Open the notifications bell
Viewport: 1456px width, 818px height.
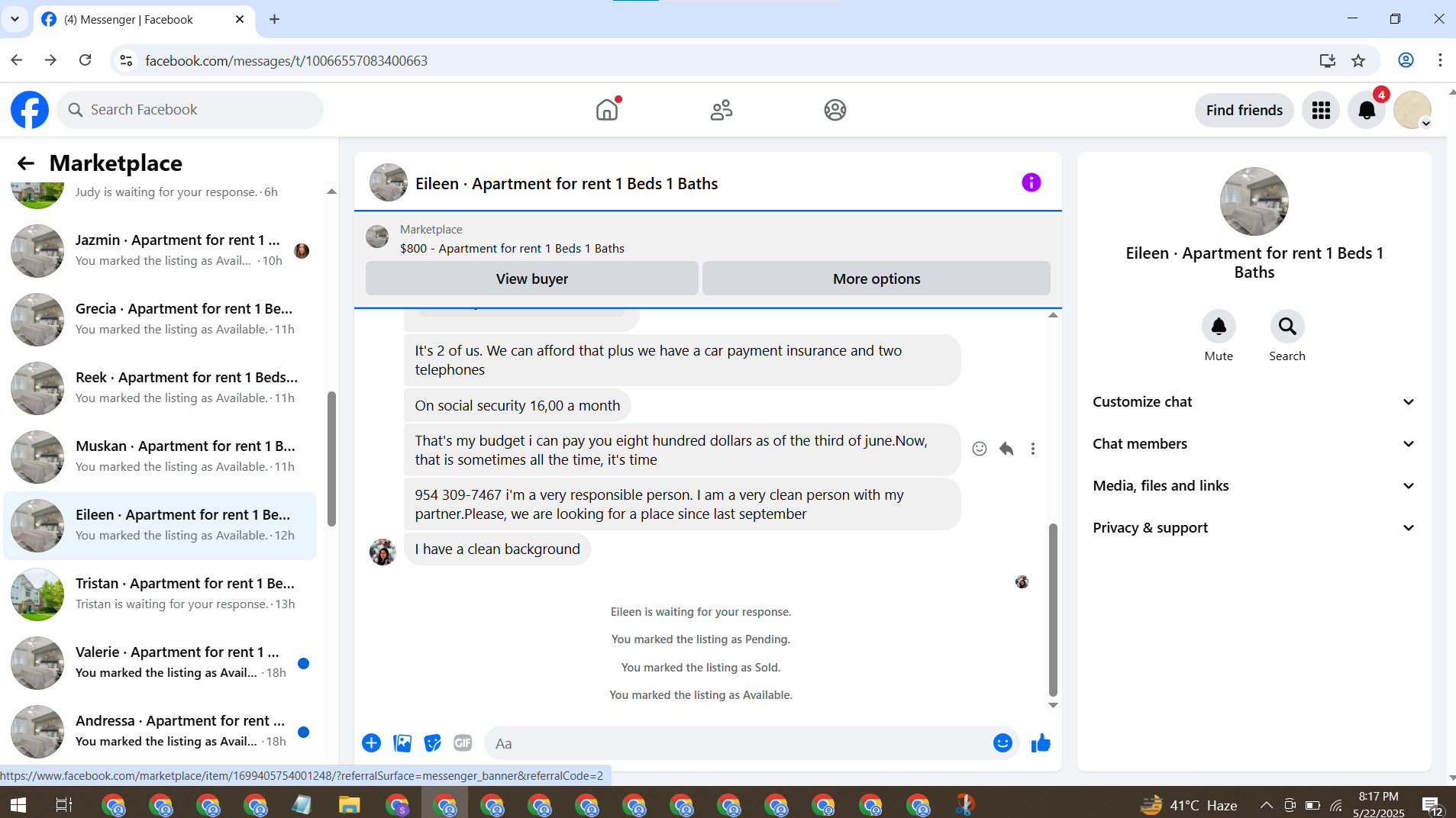(1367, 110)
